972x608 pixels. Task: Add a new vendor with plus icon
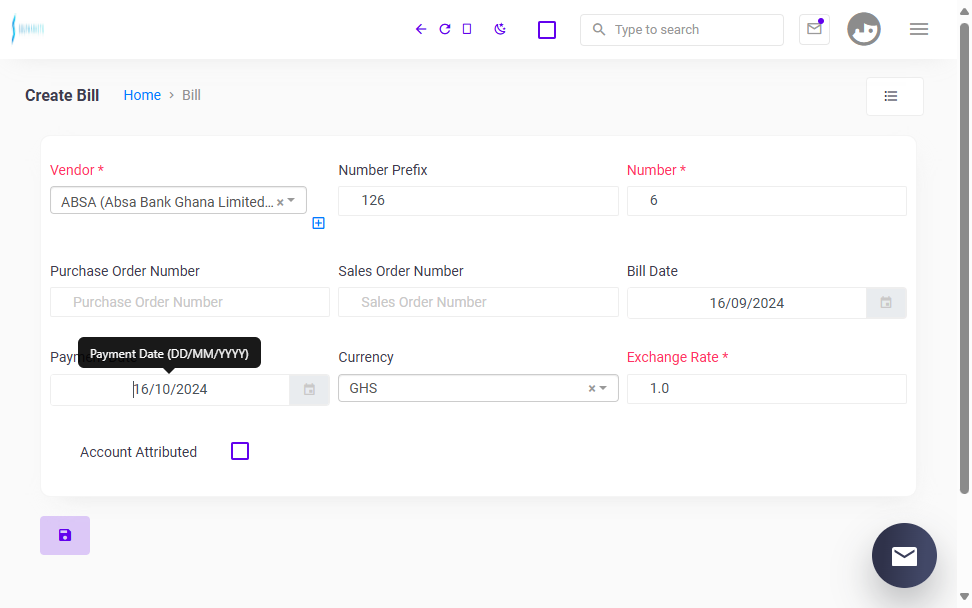pos(318,223)
